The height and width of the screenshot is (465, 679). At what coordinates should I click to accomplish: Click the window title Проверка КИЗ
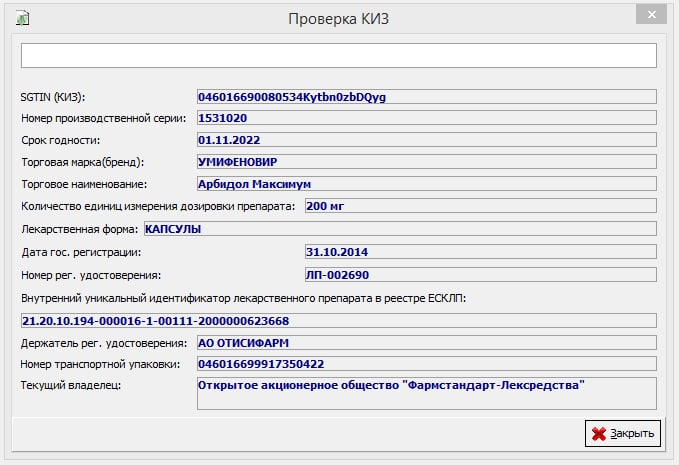339,19
